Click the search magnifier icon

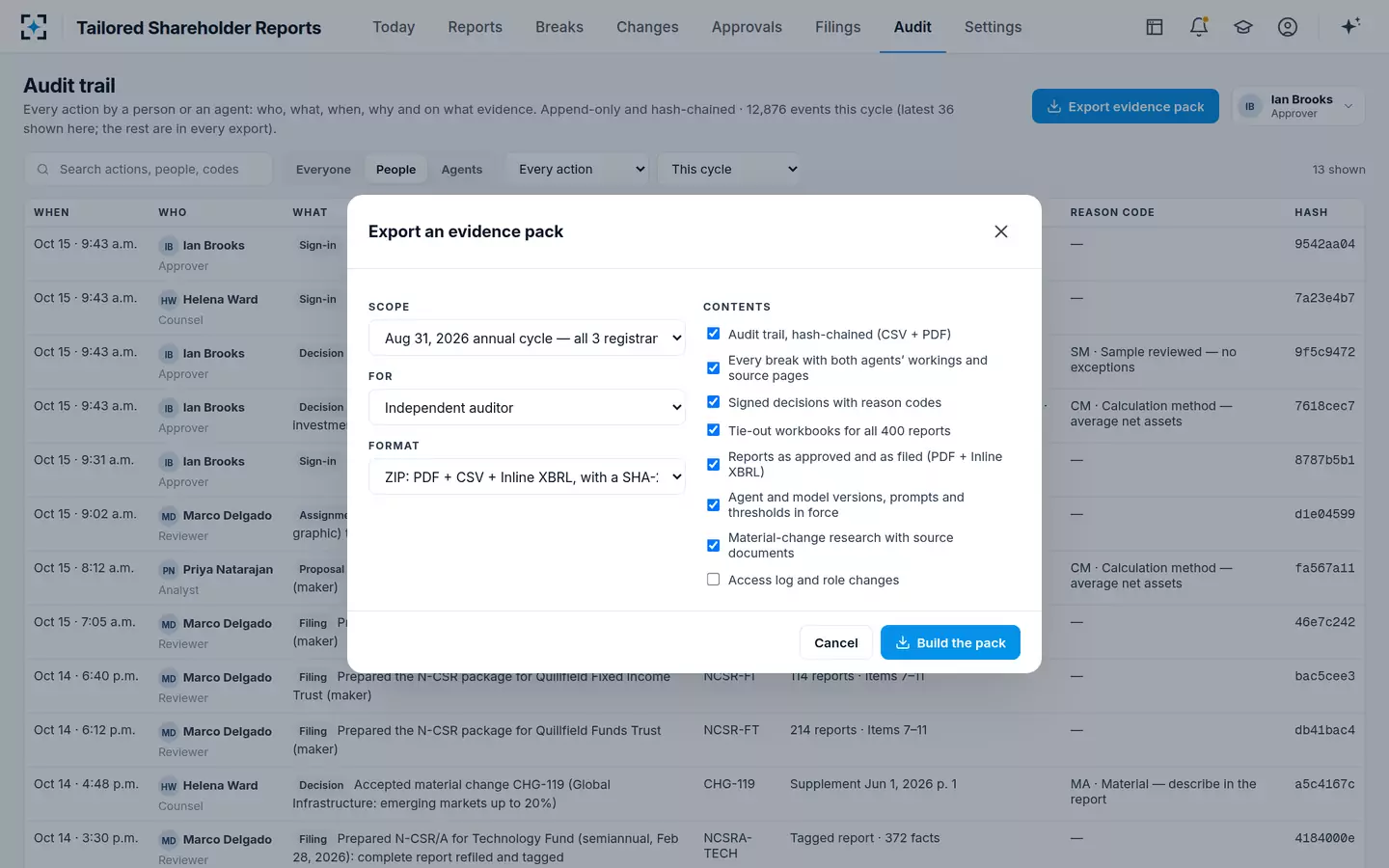click(x=42, y=170)
